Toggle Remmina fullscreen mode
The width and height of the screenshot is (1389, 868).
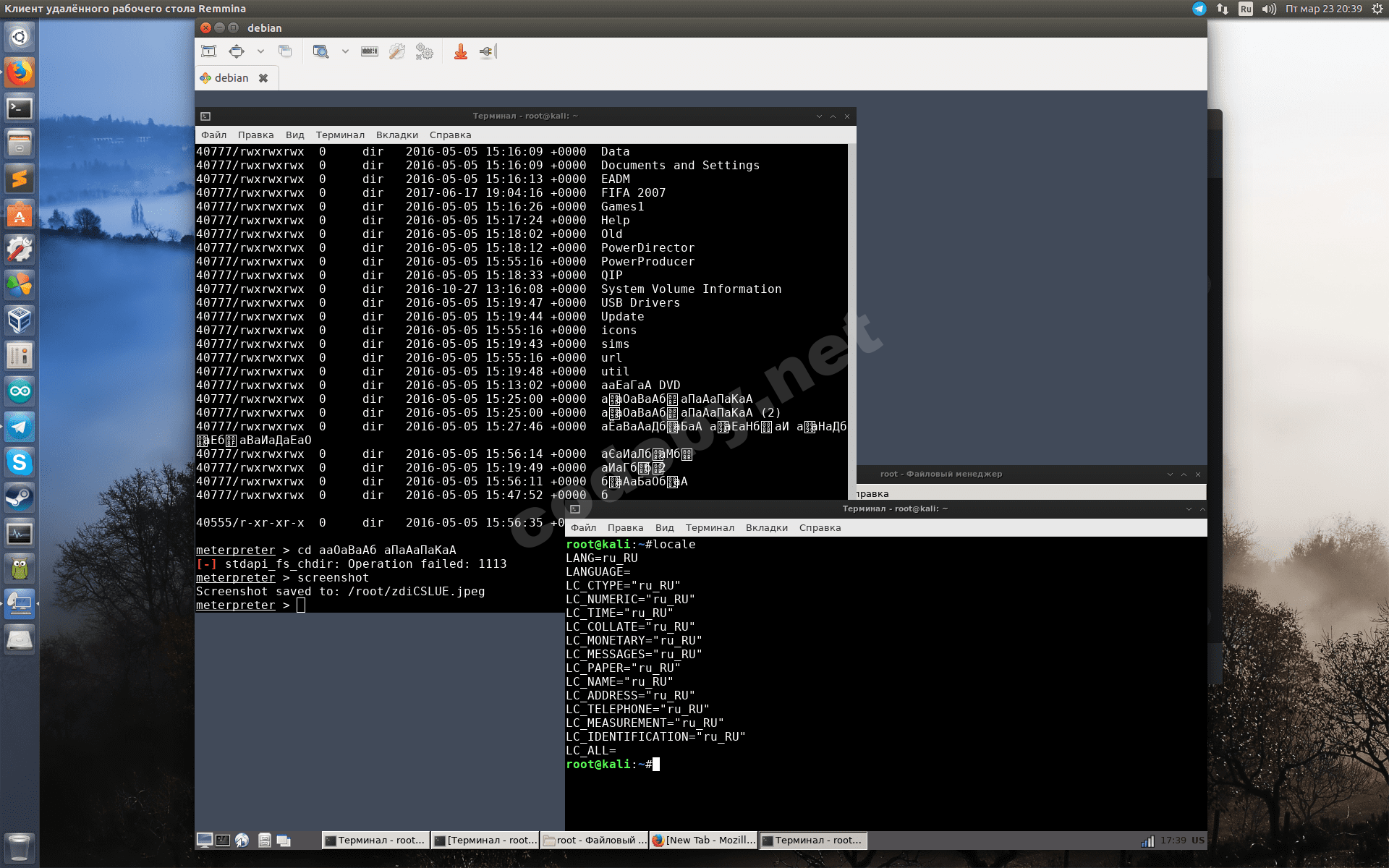point(237,51)
